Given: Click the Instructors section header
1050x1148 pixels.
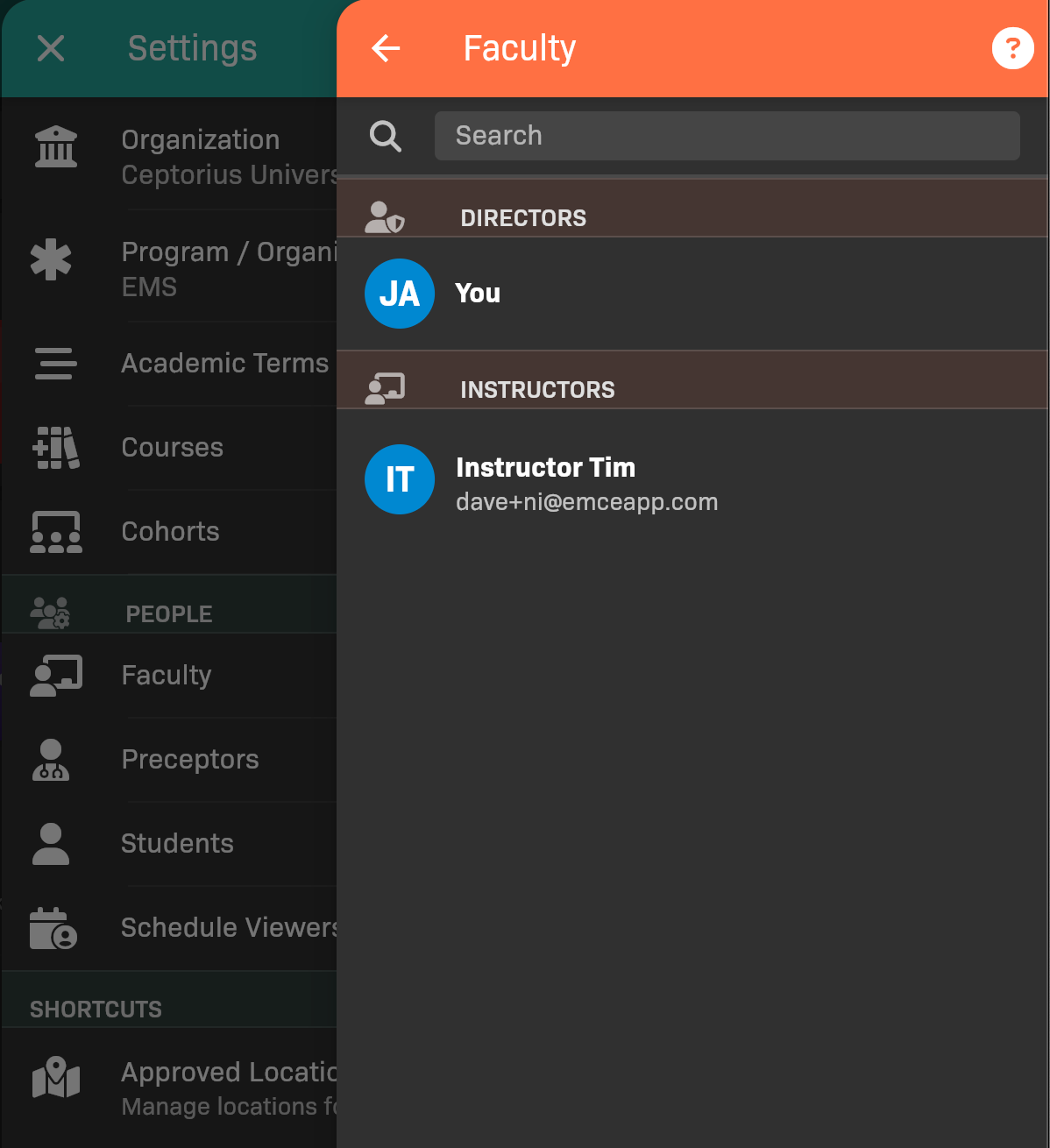Looking at the screenshot, I should [x=537, y=389].
